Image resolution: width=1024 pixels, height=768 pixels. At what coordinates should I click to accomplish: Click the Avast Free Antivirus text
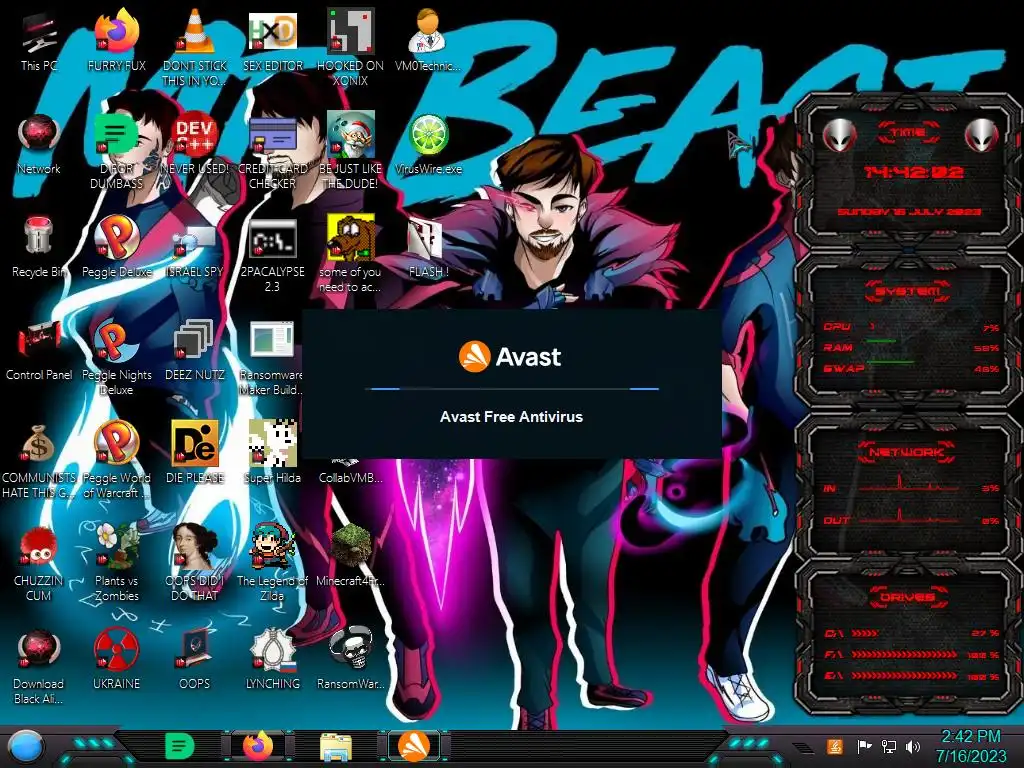(511, 417)
